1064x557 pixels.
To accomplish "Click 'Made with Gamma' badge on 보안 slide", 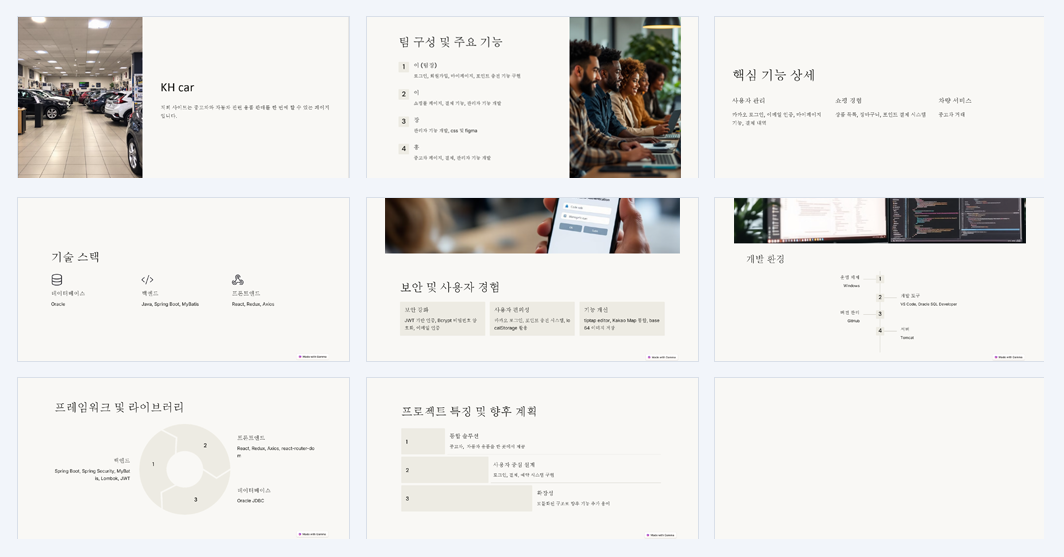I will 662,357.
